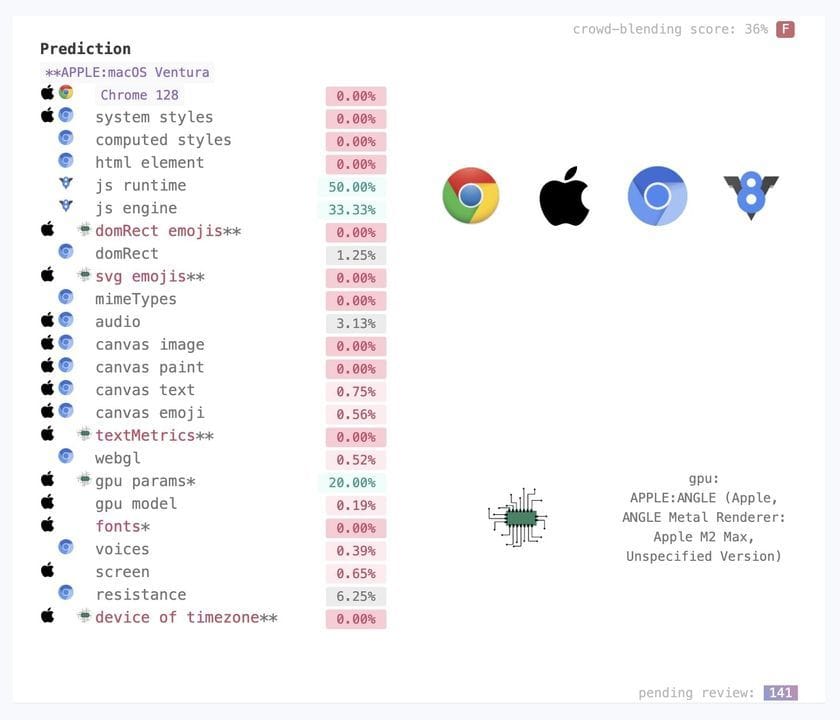The height and width of the screenshot is (720, 840).
Task: Click the chip icon beside gpu params
Action: click(x=84, y=480)
